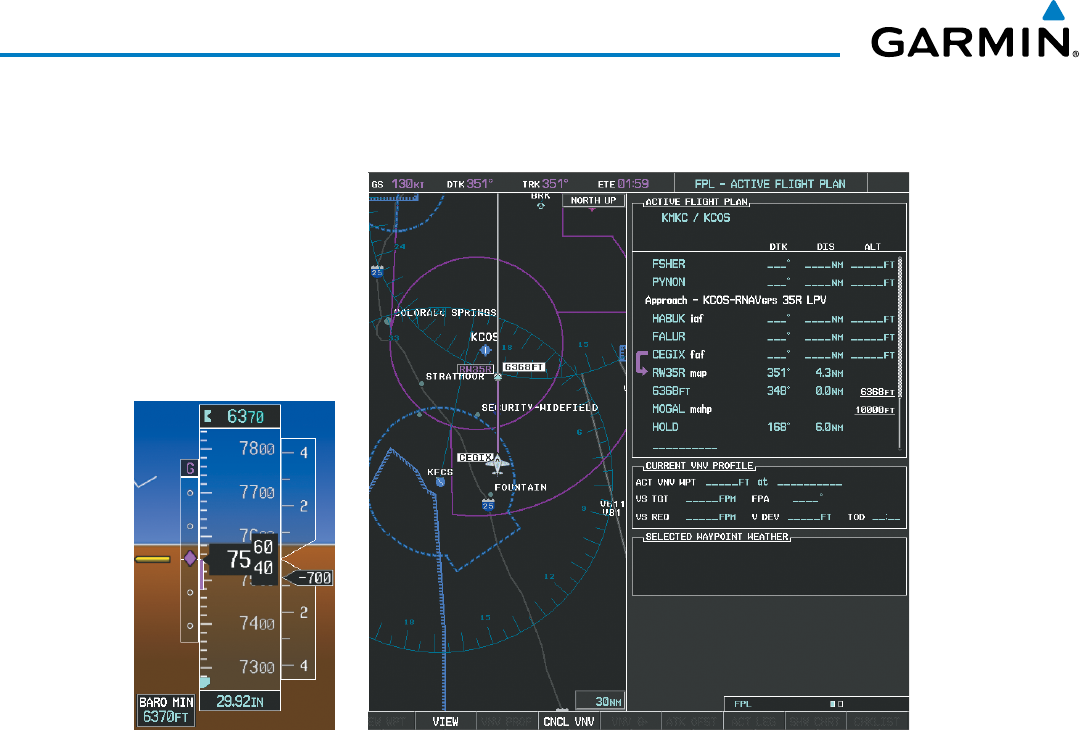Image resolution: width=1080 pixels, height=730 pixels.
Task: Click the 30NM map range box
Action: 600,701
